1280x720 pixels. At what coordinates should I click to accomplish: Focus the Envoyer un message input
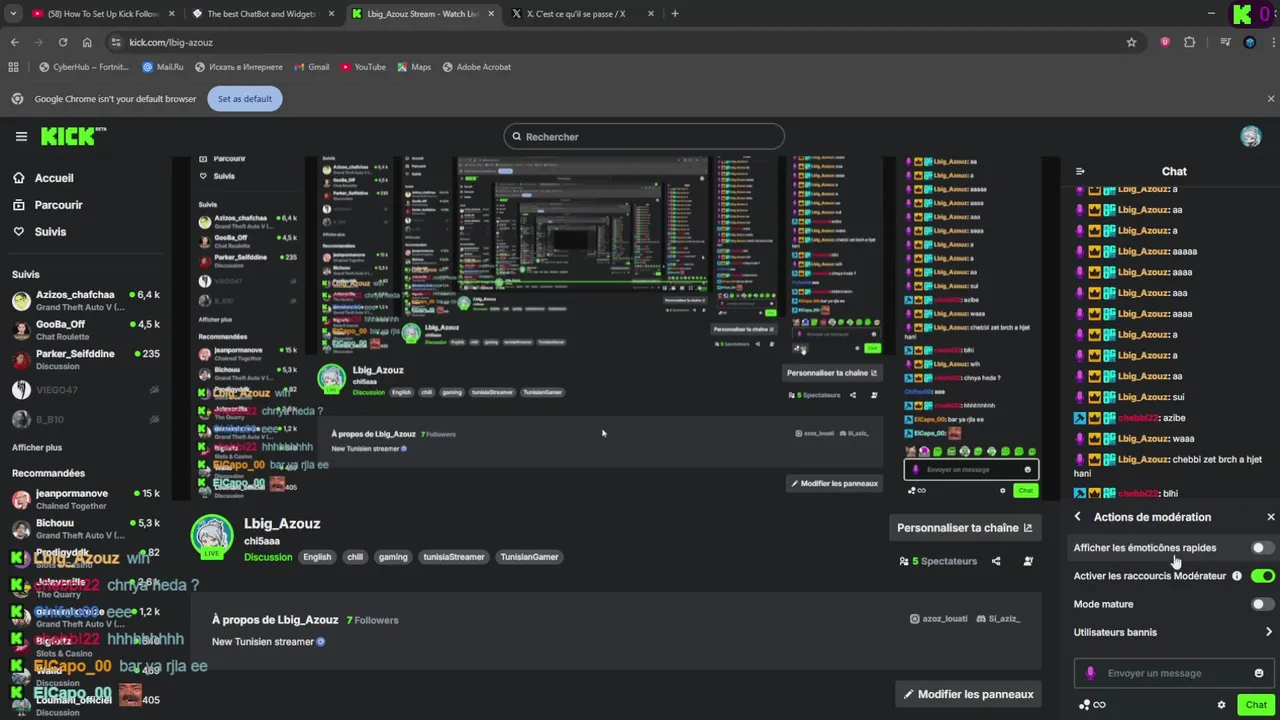[x=1174, y=673]
